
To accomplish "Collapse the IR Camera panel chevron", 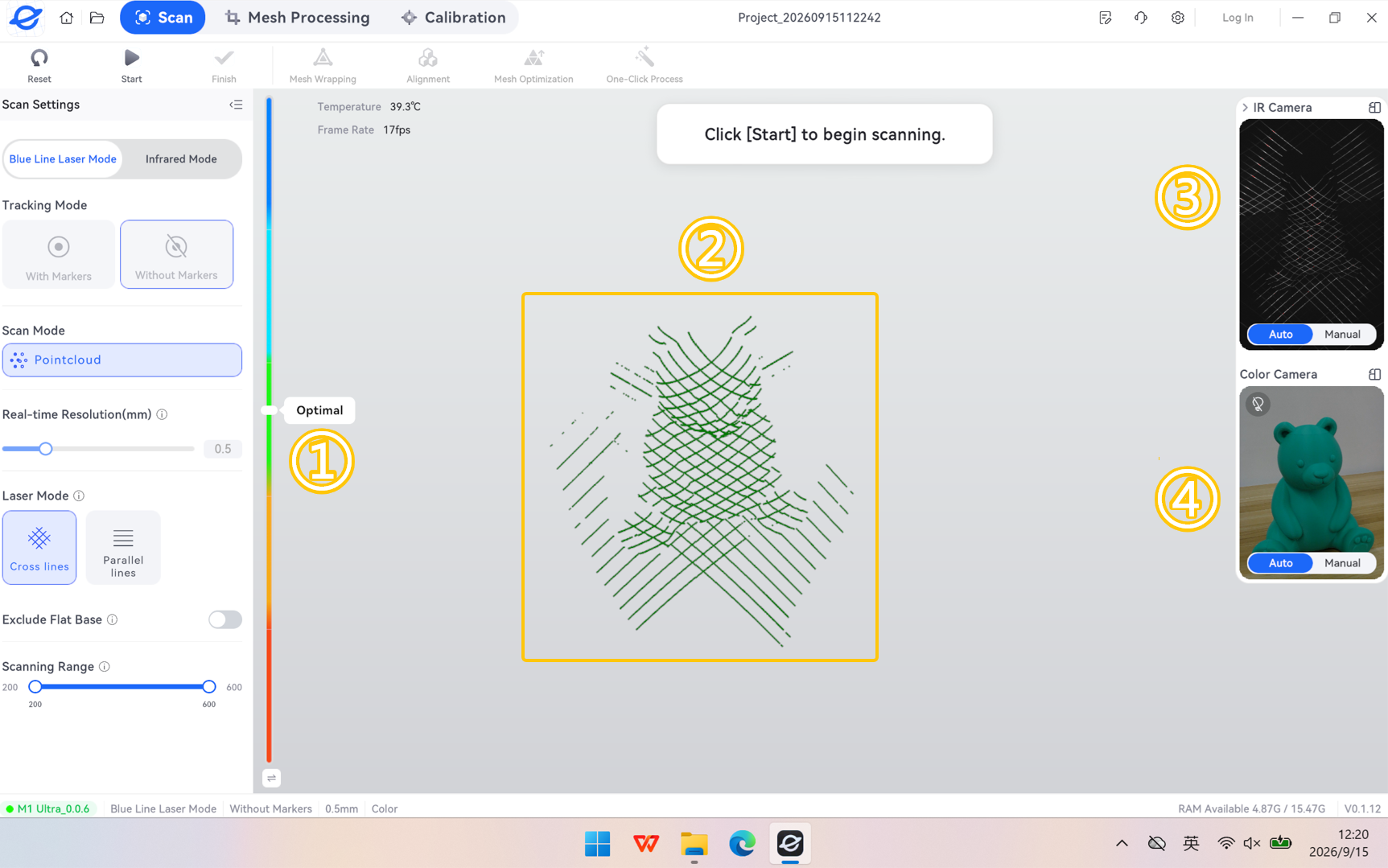I will coord(1246,108).
